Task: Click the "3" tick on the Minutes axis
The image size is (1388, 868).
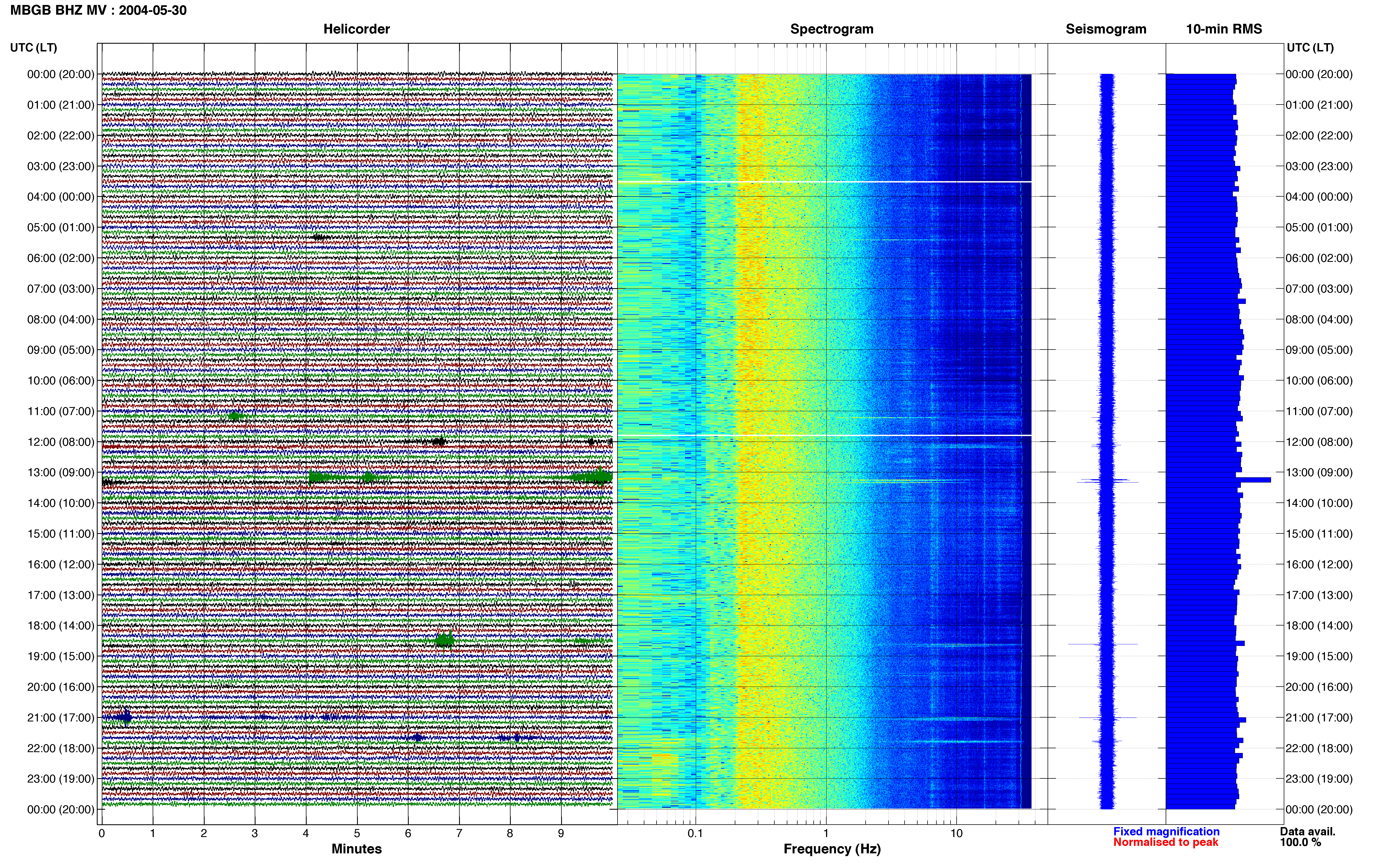Action: pyautogui.click(x=255, y=833)
